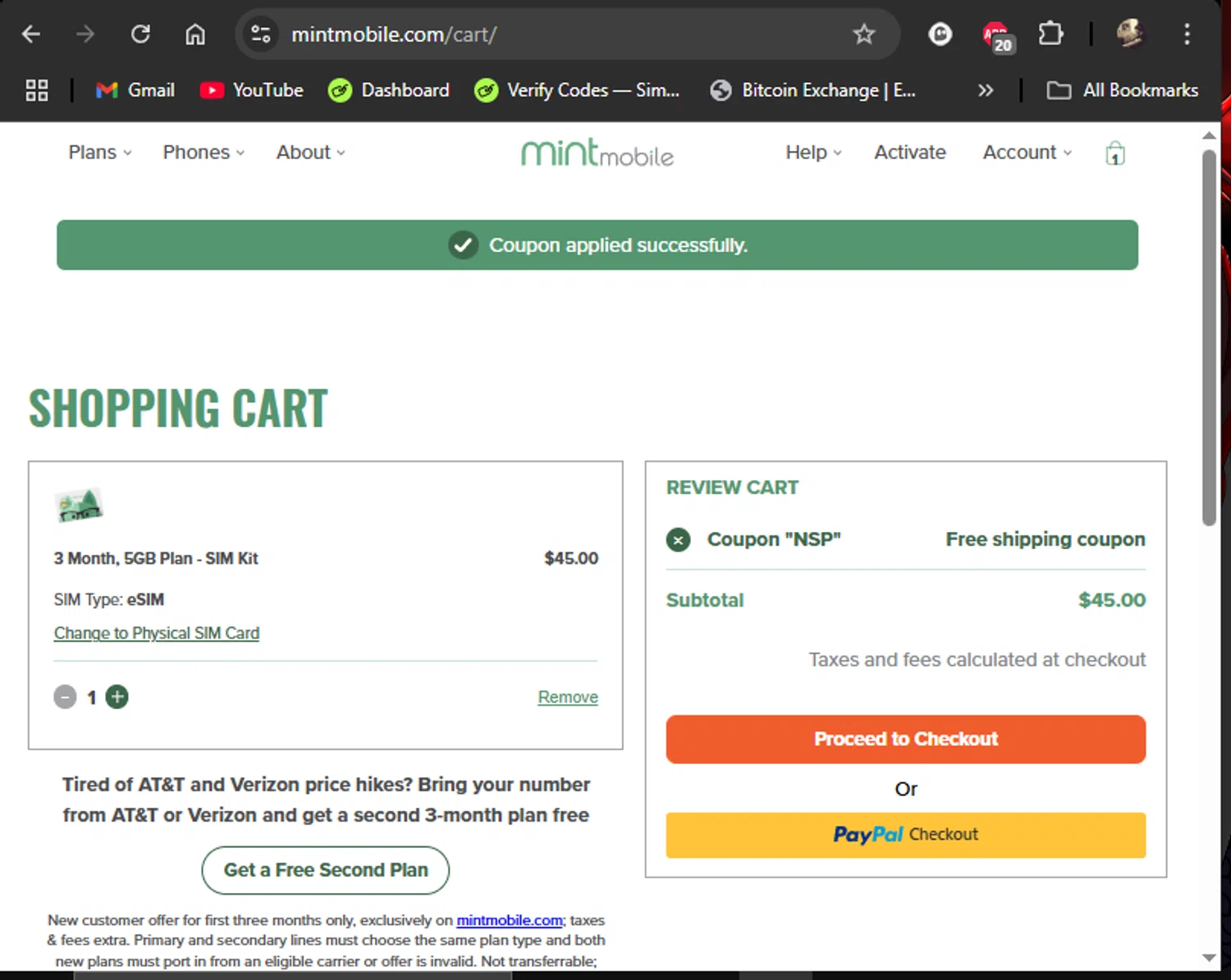The height and width of the screenshot is (980, 1231).
Task: Click the page vertical scrollbar thumb
Action: 1209,337
